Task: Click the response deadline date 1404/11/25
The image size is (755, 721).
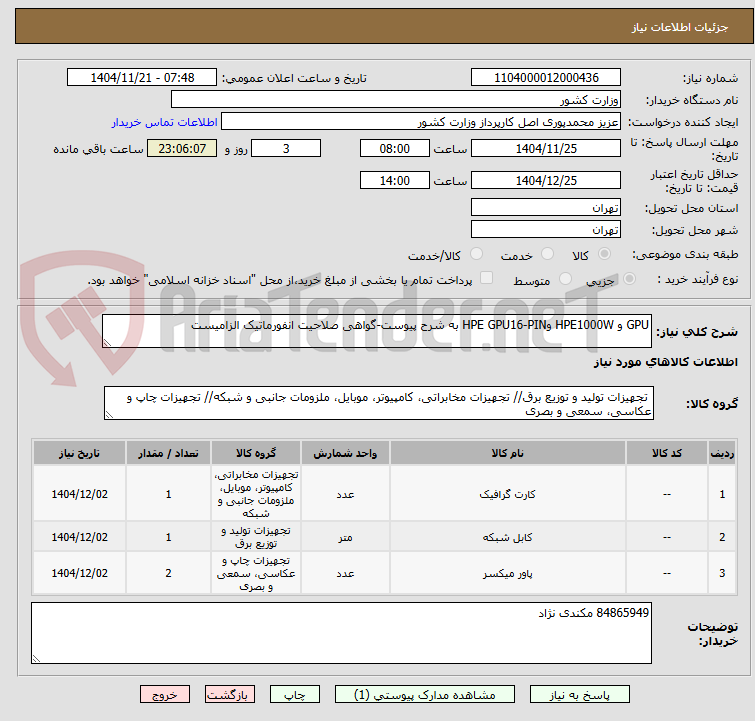Action: 546,148
